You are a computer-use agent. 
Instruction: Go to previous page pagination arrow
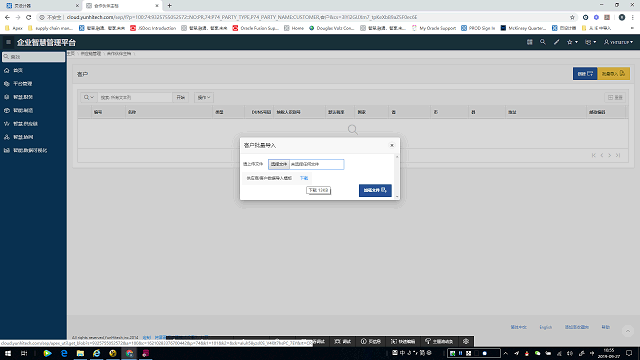(x=602, y=156)
